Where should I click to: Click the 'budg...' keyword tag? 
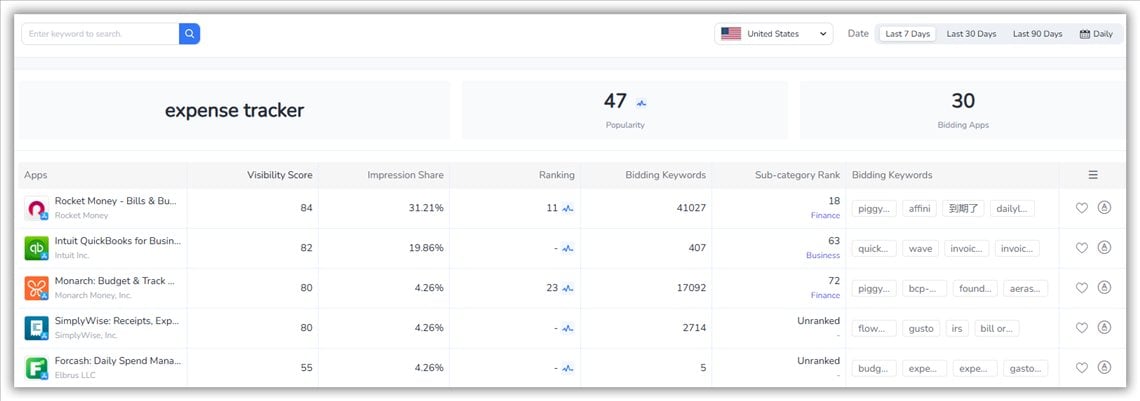(x=874, y=368)
